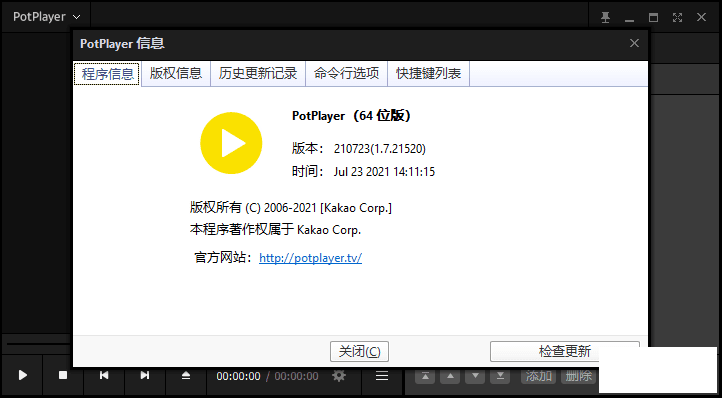Viewport: 722px width, 398px height.
Task: Switch to the 版权信息 tab
Action: (x=176, y=73)
